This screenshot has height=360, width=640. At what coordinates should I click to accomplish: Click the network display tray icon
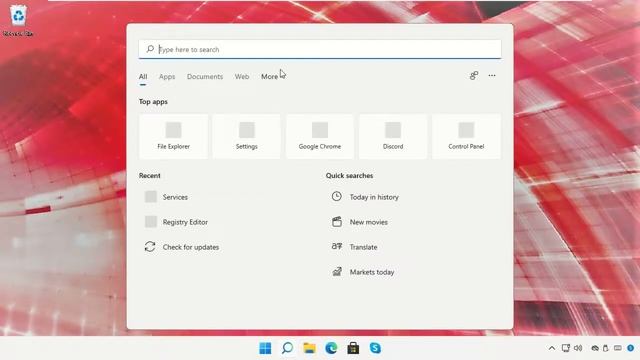(566, 348)
